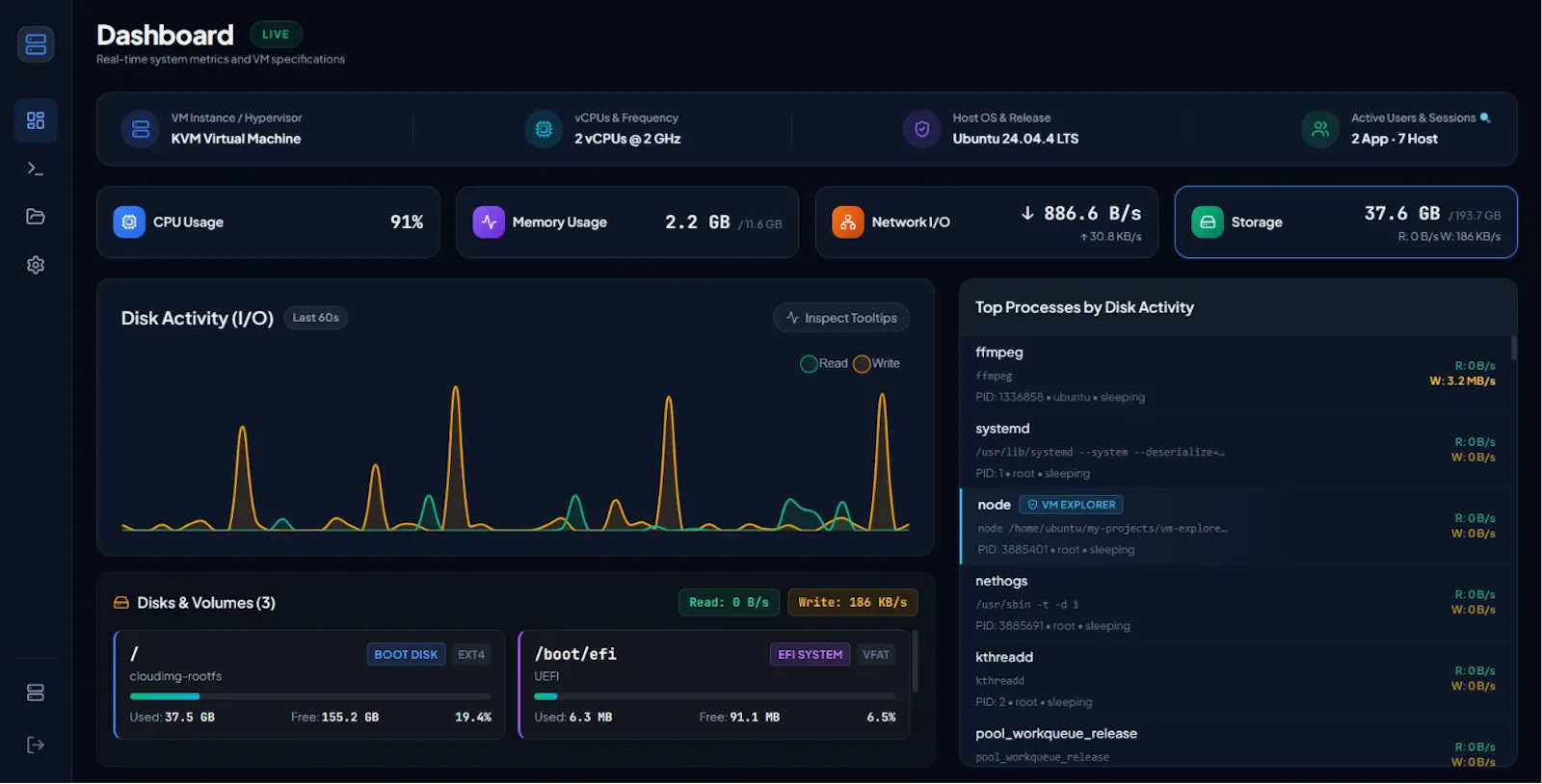Open the settings gear icon in the sidebar
This screenshot has height=784, width=1542.
tap(36, 265)
